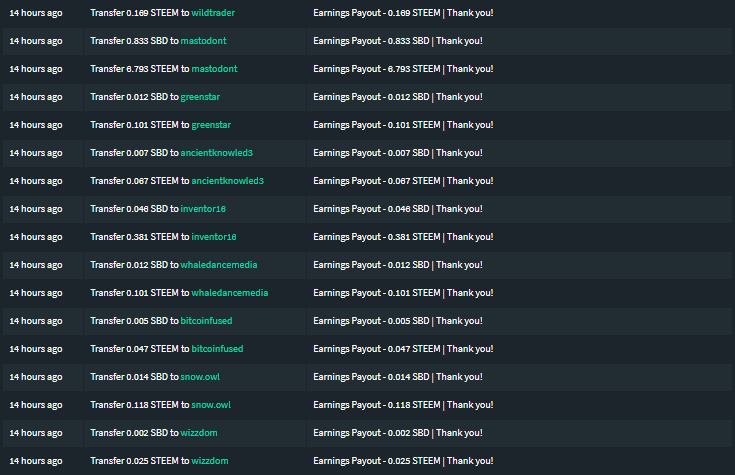Open inventor16 link in 0.046 SBD row
The image size is (735, 475).
203,209
